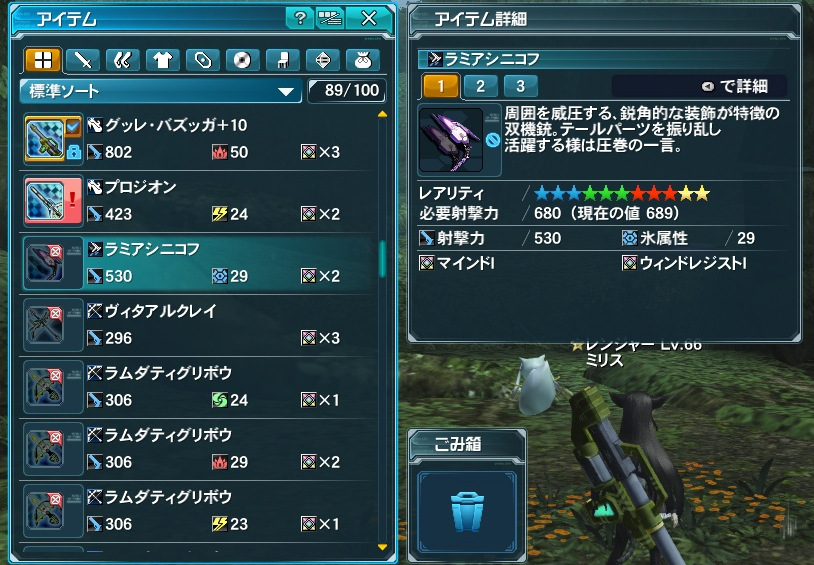This screenshot has height=565, width=814.
Task: Filter by the tag/ticket category icon
Action: (x=202, y=61)
